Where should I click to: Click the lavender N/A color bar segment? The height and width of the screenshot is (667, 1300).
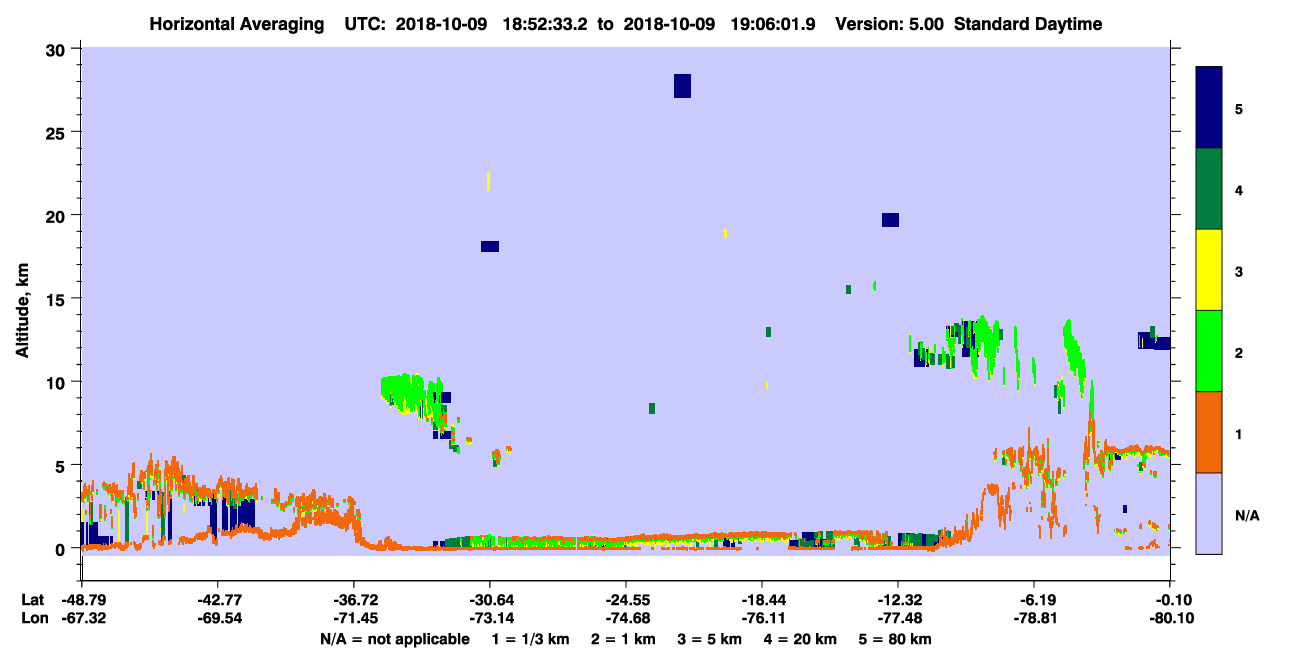click(1209, 513)
